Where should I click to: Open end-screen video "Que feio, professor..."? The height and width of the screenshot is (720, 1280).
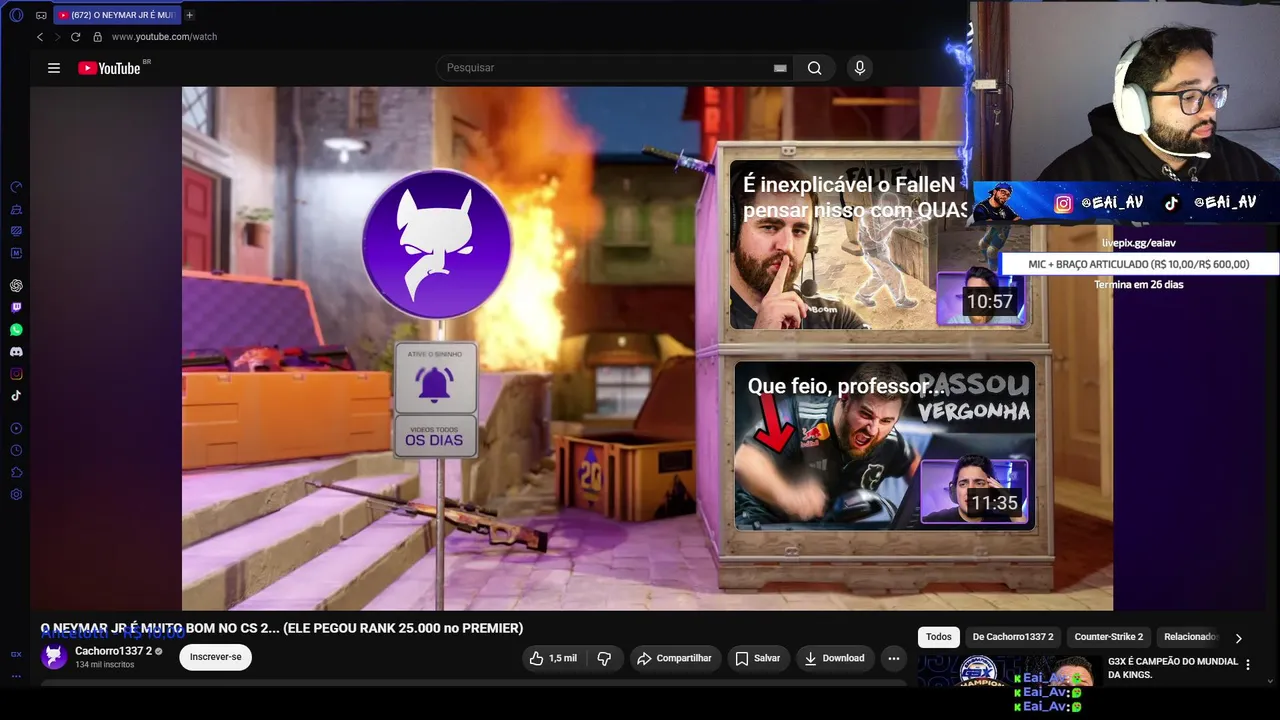pos(885,446)
